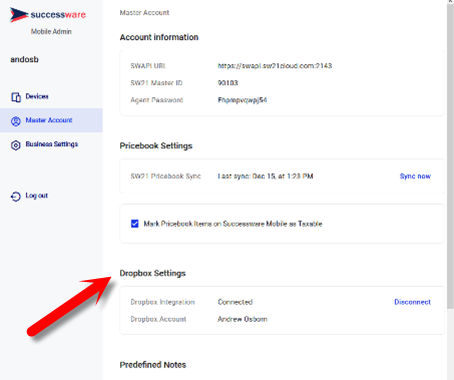
Task: Click Mark Pricebook Items taxable label text
Action: [233, 224]
